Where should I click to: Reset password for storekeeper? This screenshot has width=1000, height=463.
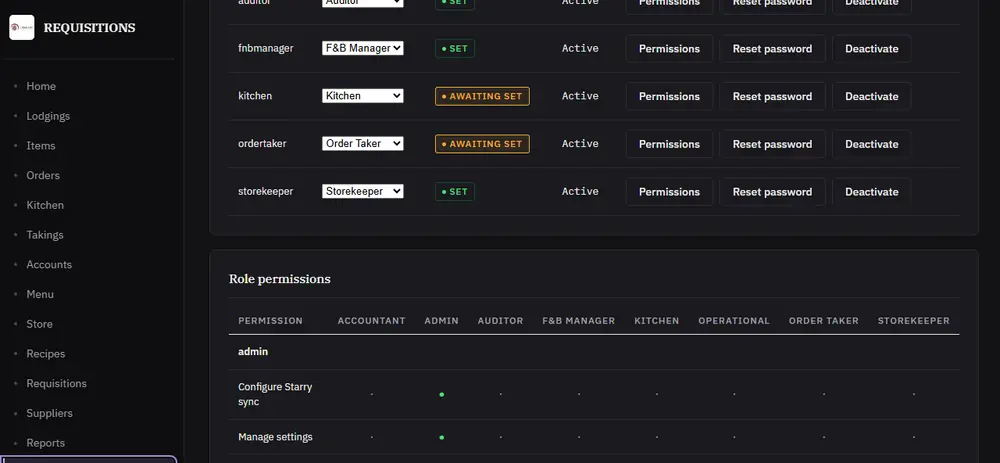[x=772, y=192]
